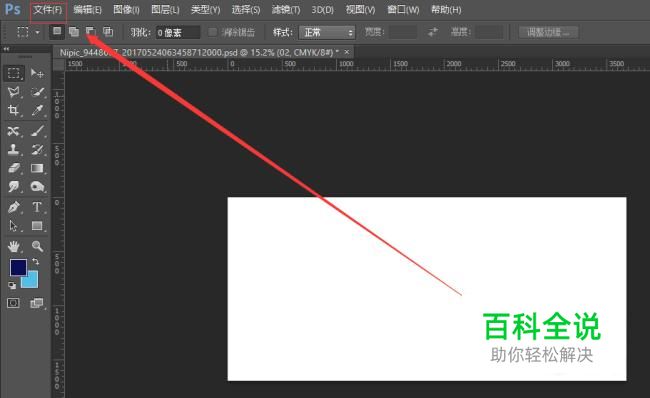Choose the Gradient tool
Image resolution: width=650 pixels, height=398 pixels.
pos(37,168)
